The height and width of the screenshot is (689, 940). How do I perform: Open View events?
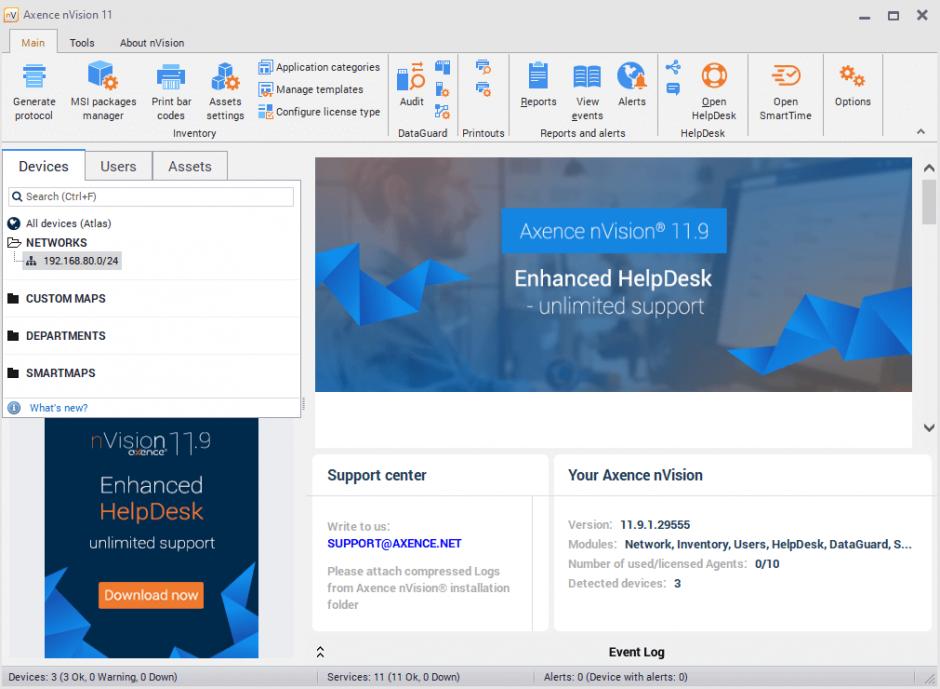pos(587,92)
